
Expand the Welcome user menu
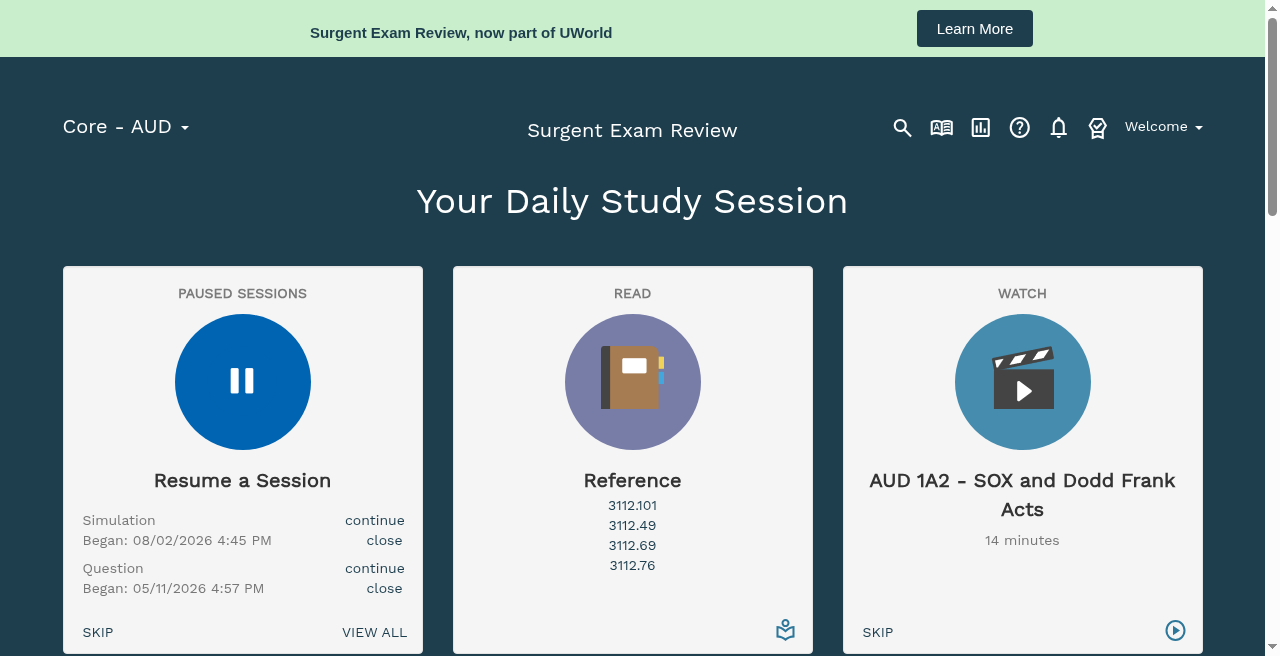(1163, 127)
